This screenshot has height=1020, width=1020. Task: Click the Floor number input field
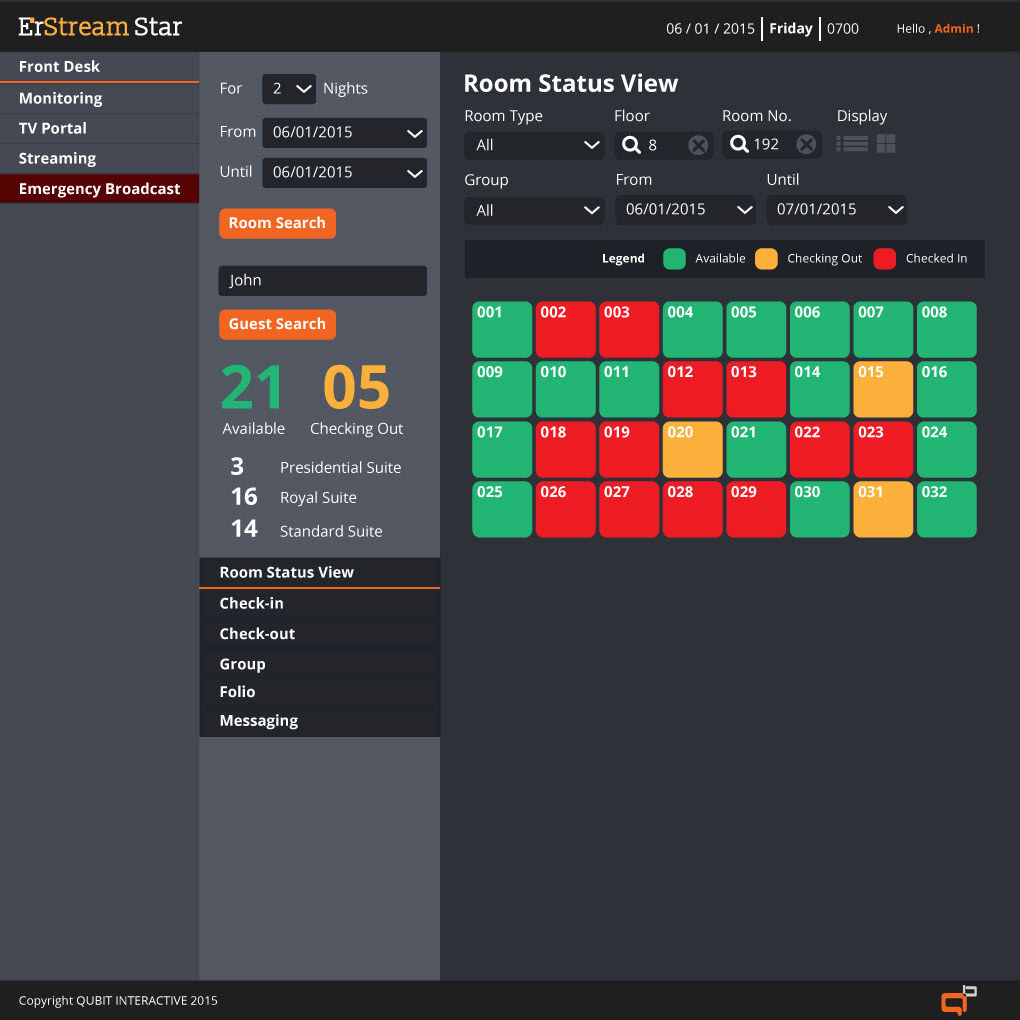[664, 144]
